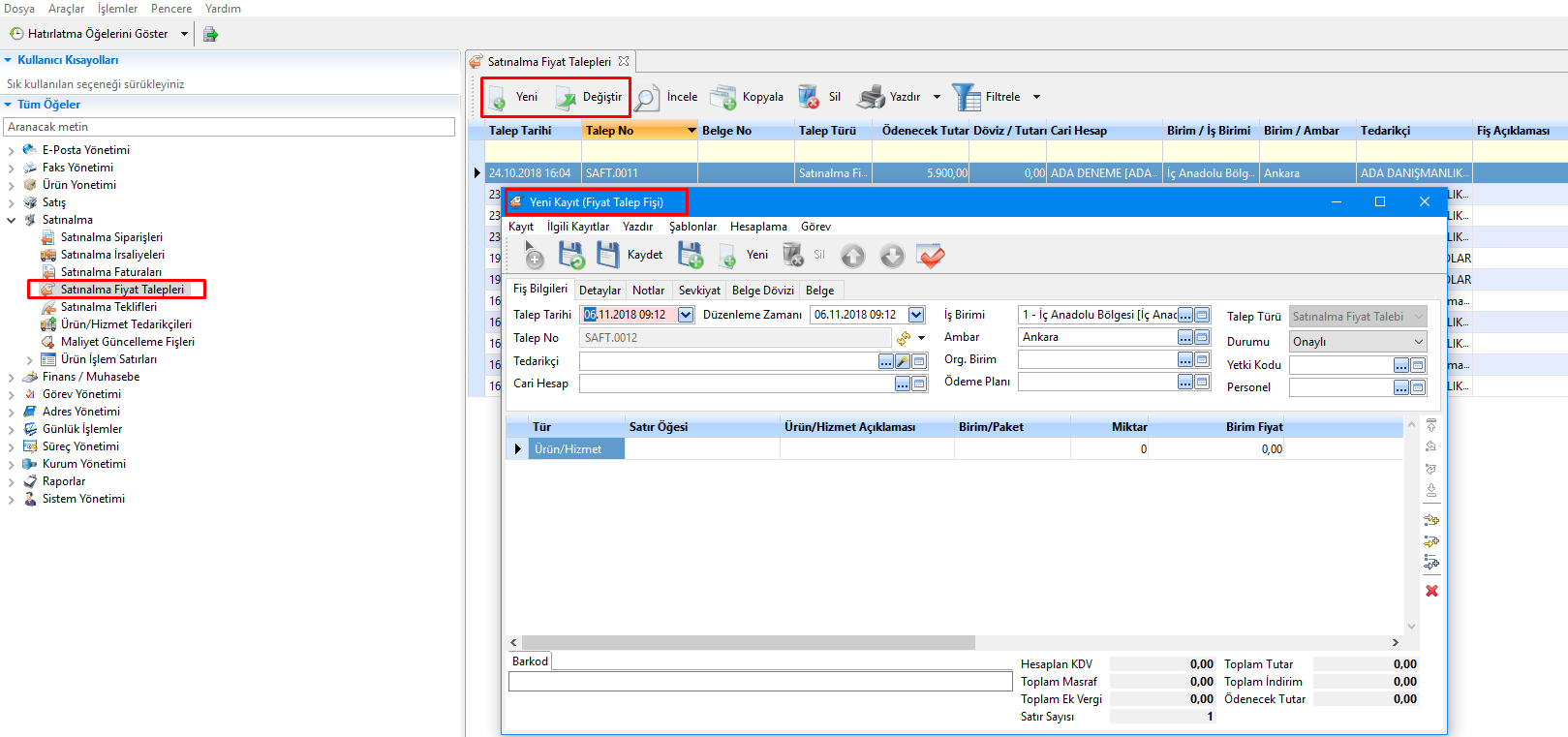Open the Şablonlar menu
The image size is (1568, 737).
[692, 227]
